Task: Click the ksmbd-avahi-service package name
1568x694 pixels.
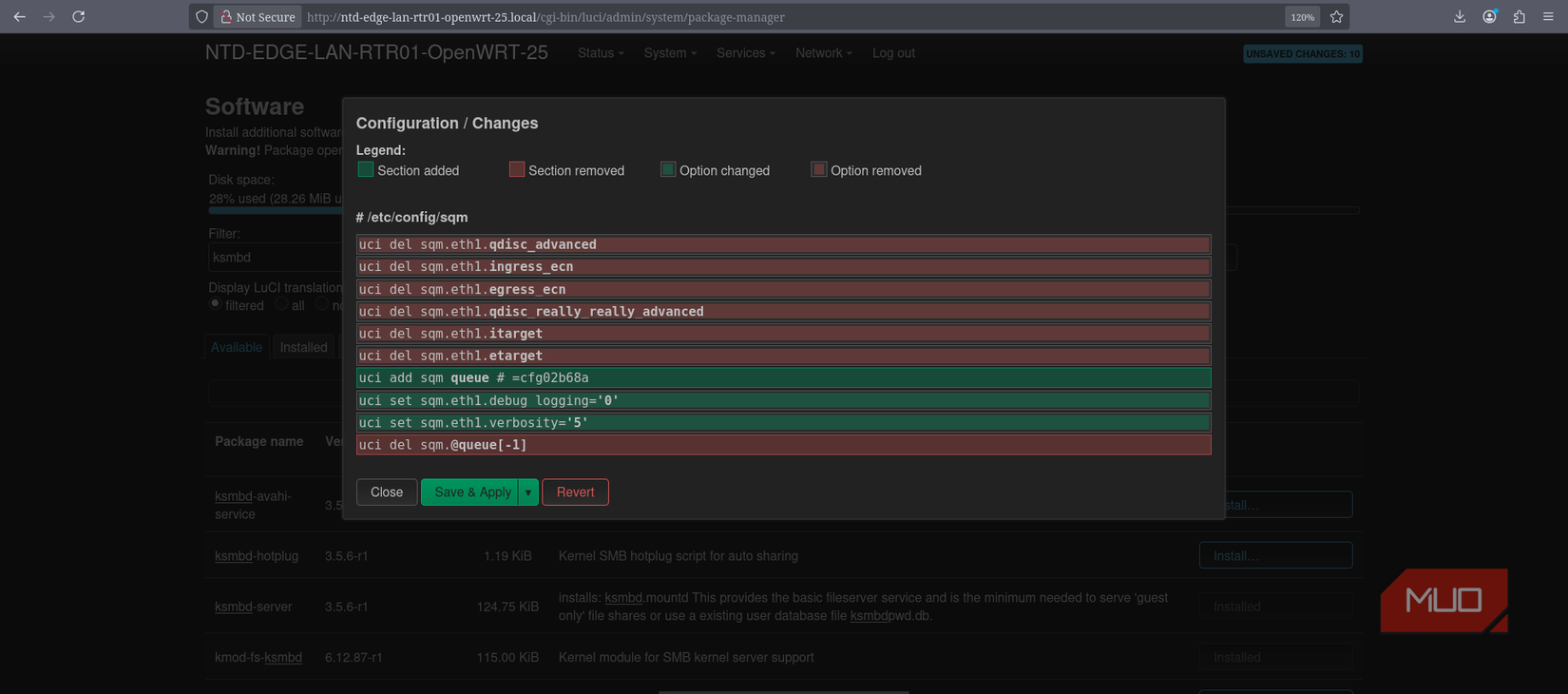Action: pyautogui.click(x=253, y=505)
